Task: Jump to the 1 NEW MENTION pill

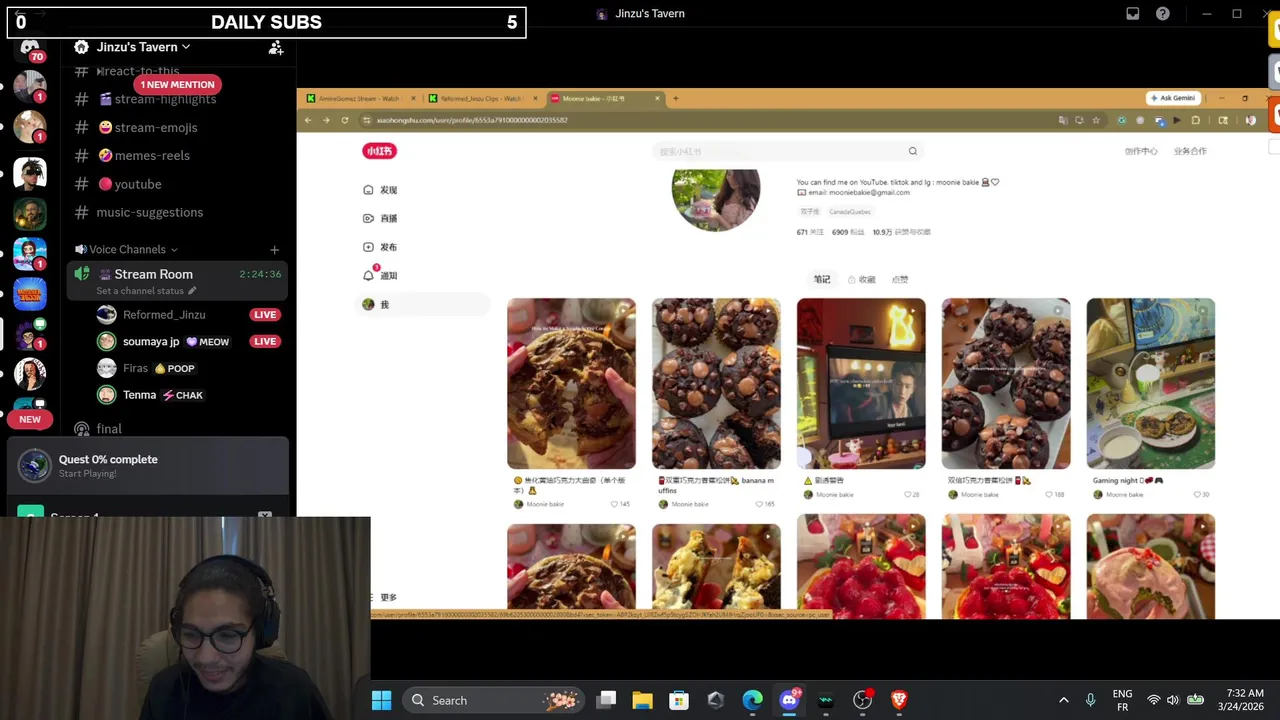Action: click(177, 85)
